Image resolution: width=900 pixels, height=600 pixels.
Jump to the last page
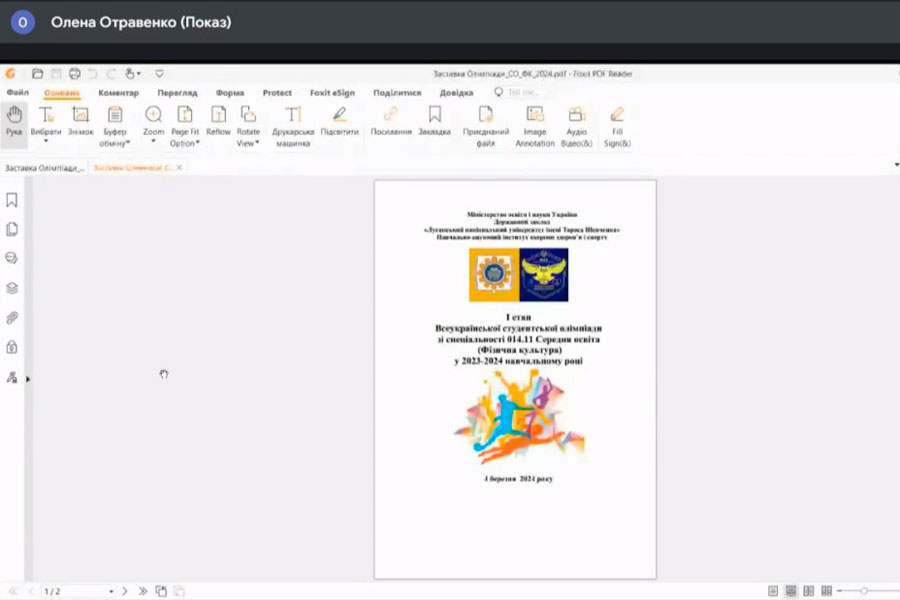[x=142, y=591]
